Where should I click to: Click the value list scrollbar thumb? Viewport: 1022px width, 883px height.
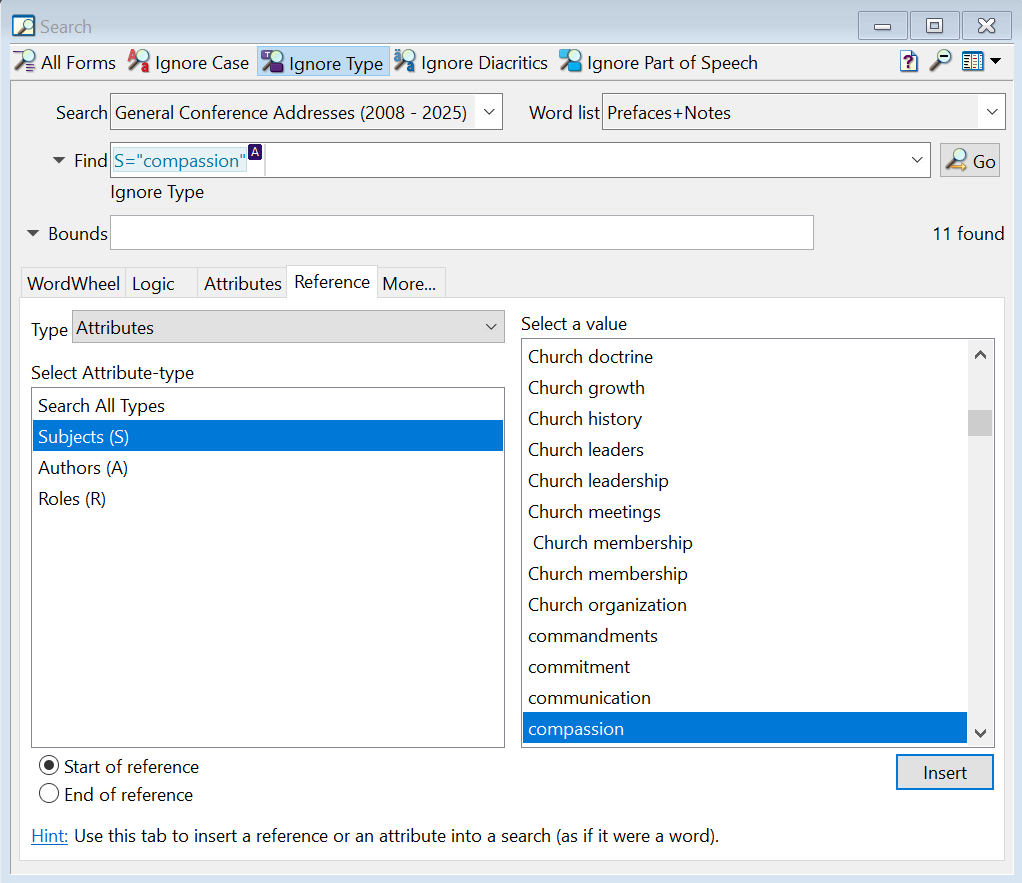(980, 423)
